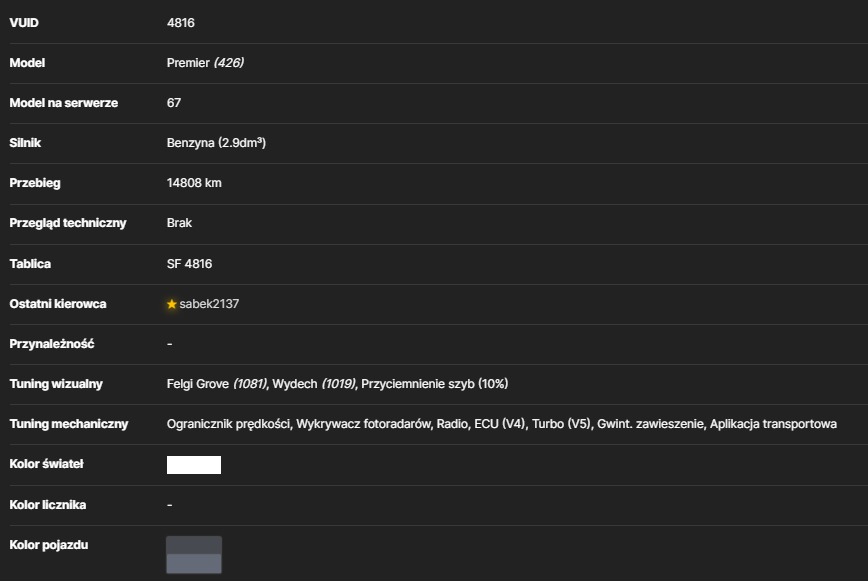The image size is (868, 581).
Task: Select the plate number SF 4816
Action: [189, 264]
